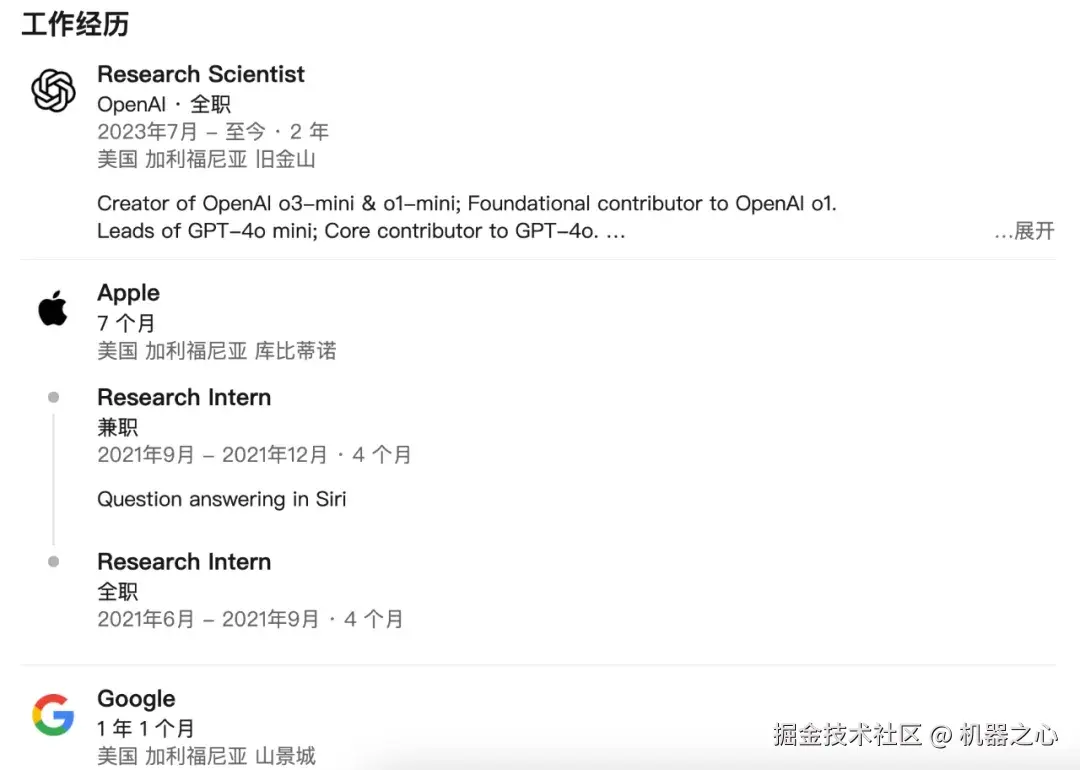Click the Apple company name heading
1080x770 pixels.
(x=128, y=293)
